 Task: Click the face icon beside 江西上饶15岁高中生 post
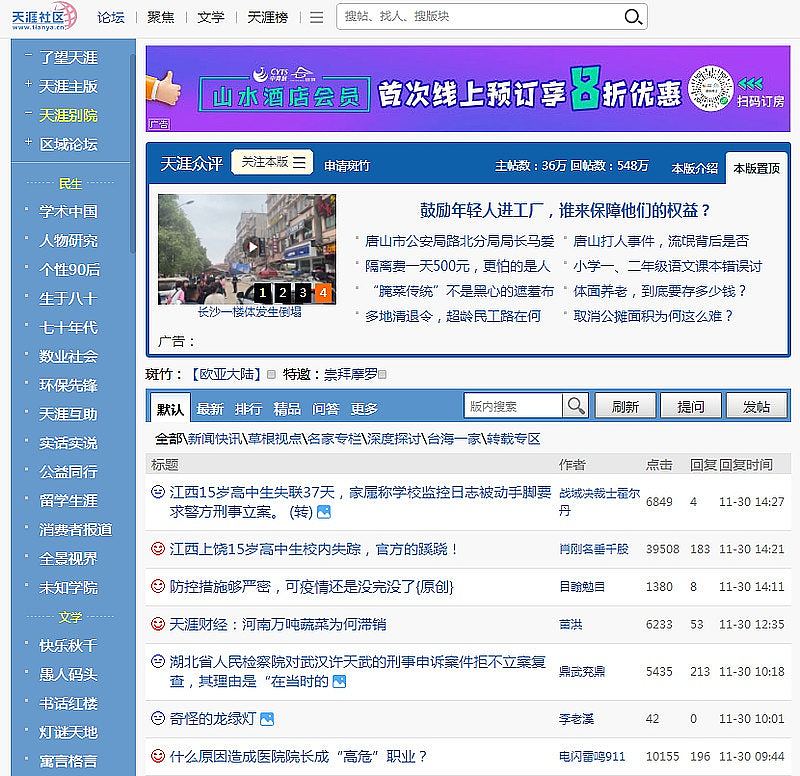point(158,549)
